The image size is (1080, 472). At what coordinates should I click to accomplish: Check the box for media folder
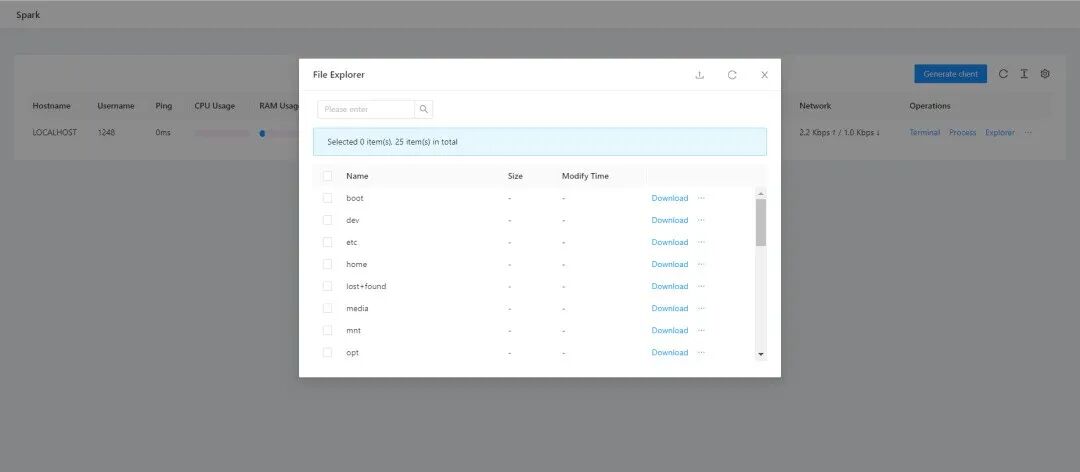click(327, 308)
